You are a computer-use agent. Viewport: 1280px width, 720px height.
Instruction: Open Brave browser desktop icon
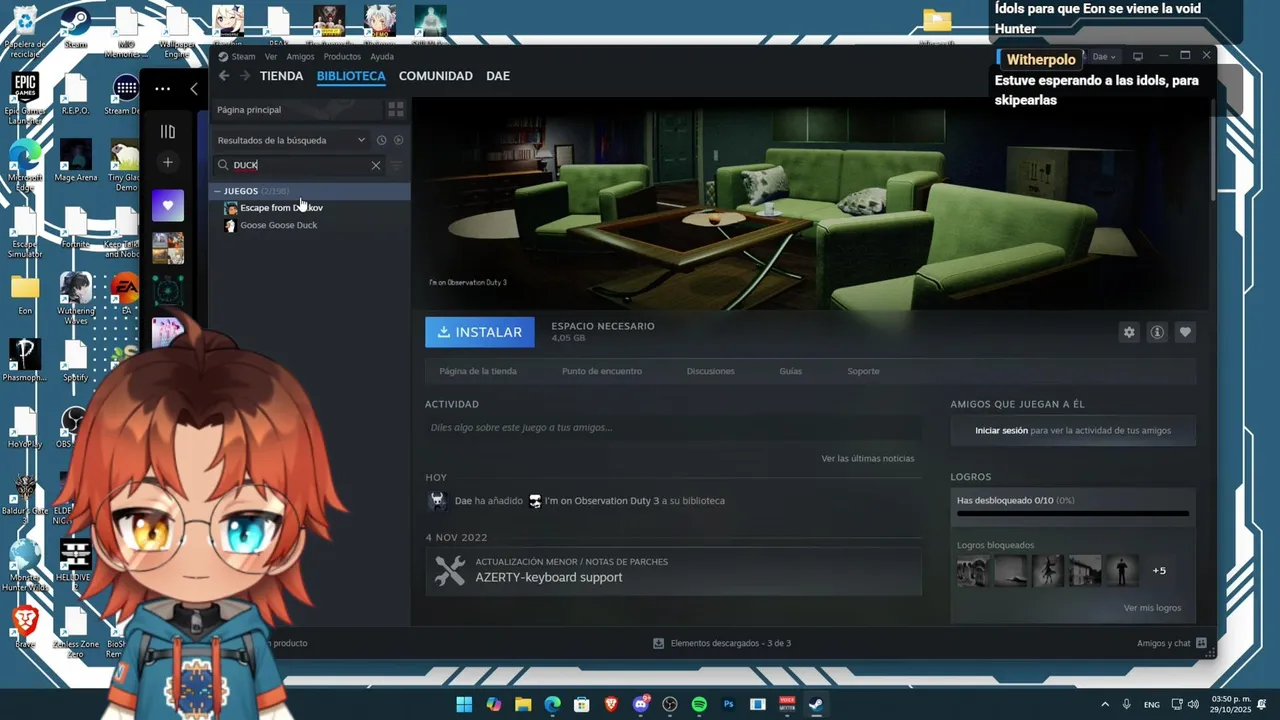pyautogui.click(x=25, y=627)
